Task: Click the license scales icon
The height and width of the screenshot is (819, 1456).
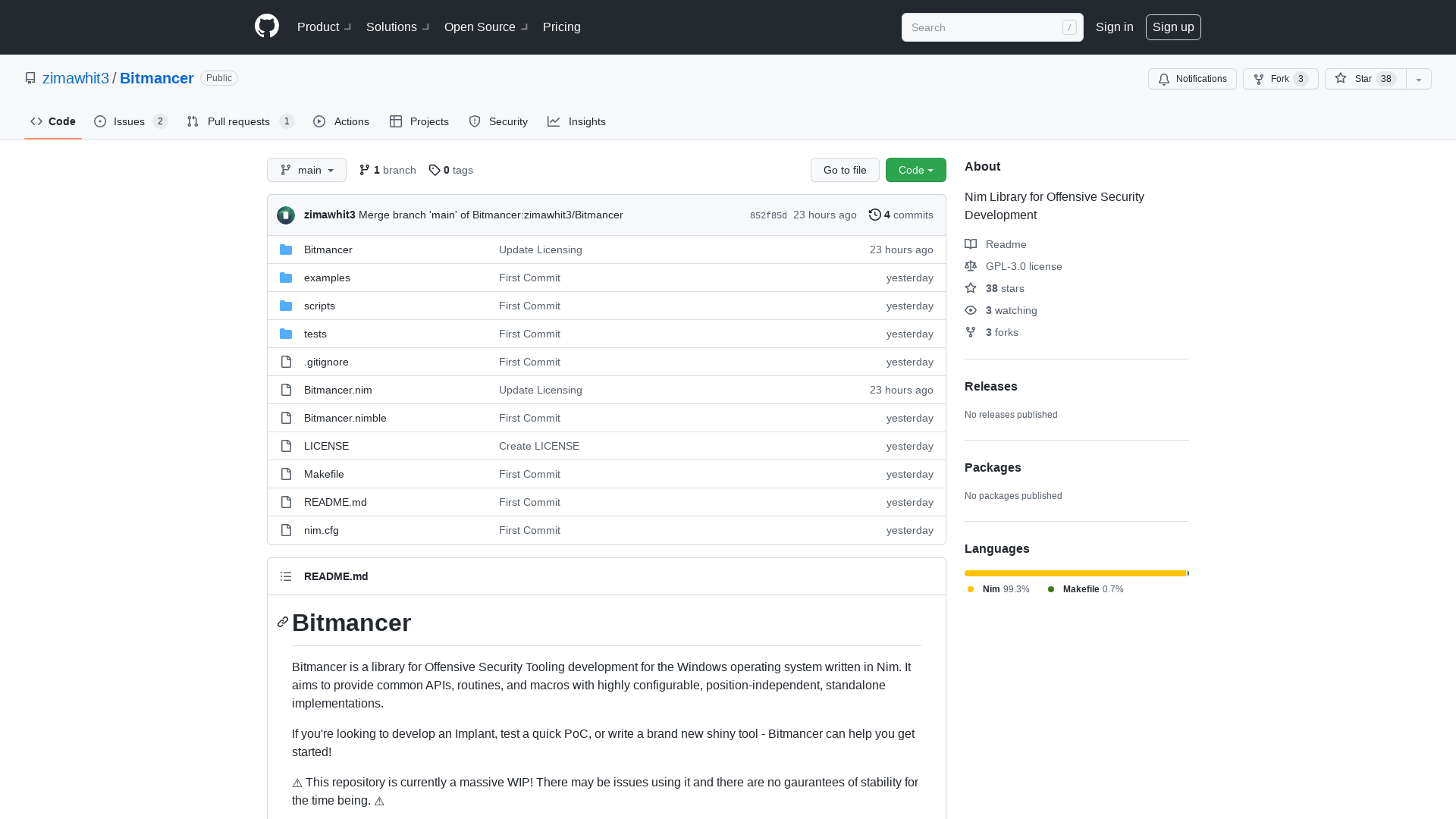Action: [x=971, y=265]
